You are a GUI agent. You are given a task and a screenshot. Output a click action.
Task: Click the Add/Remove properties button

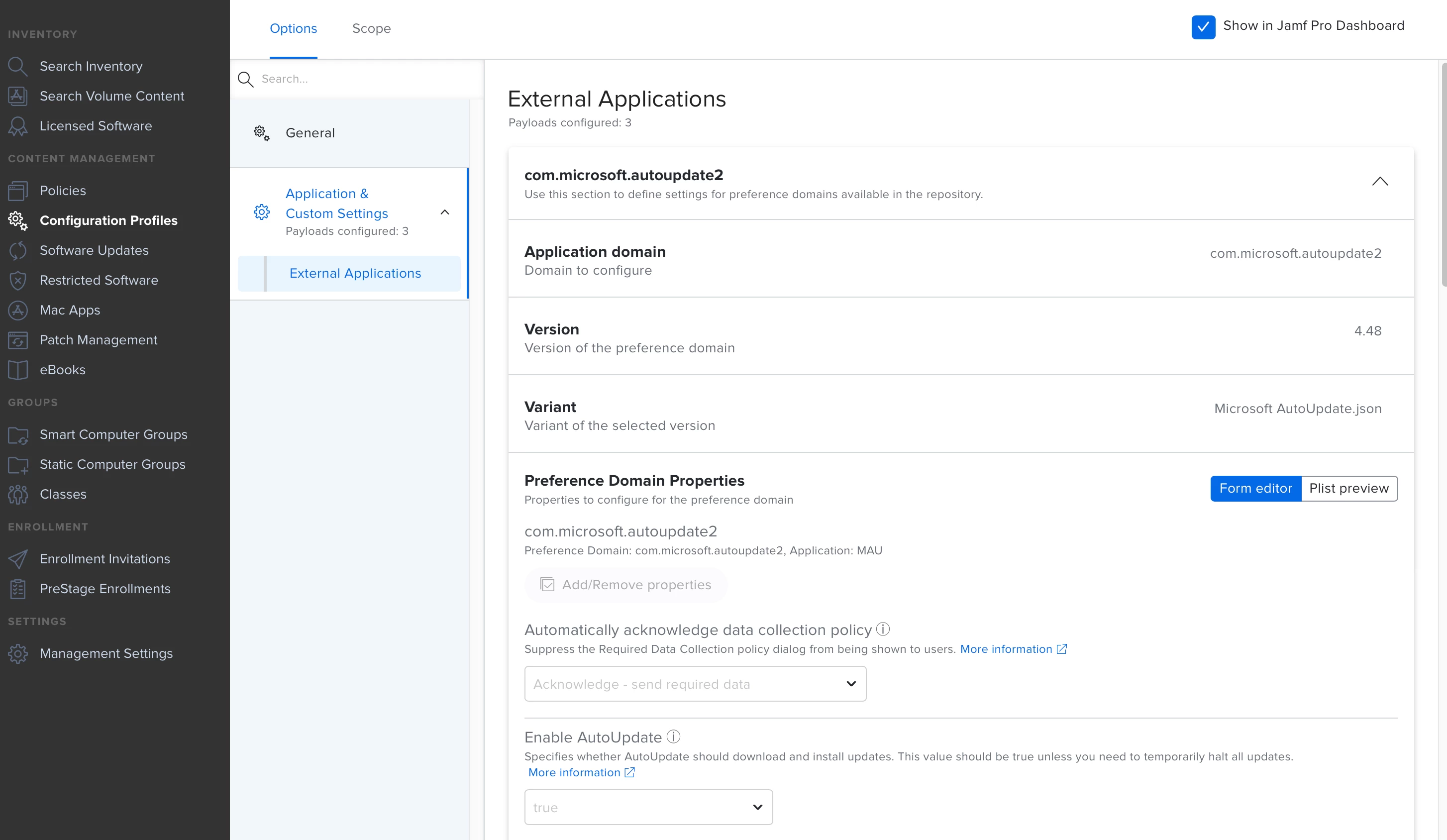click(626, 585)
